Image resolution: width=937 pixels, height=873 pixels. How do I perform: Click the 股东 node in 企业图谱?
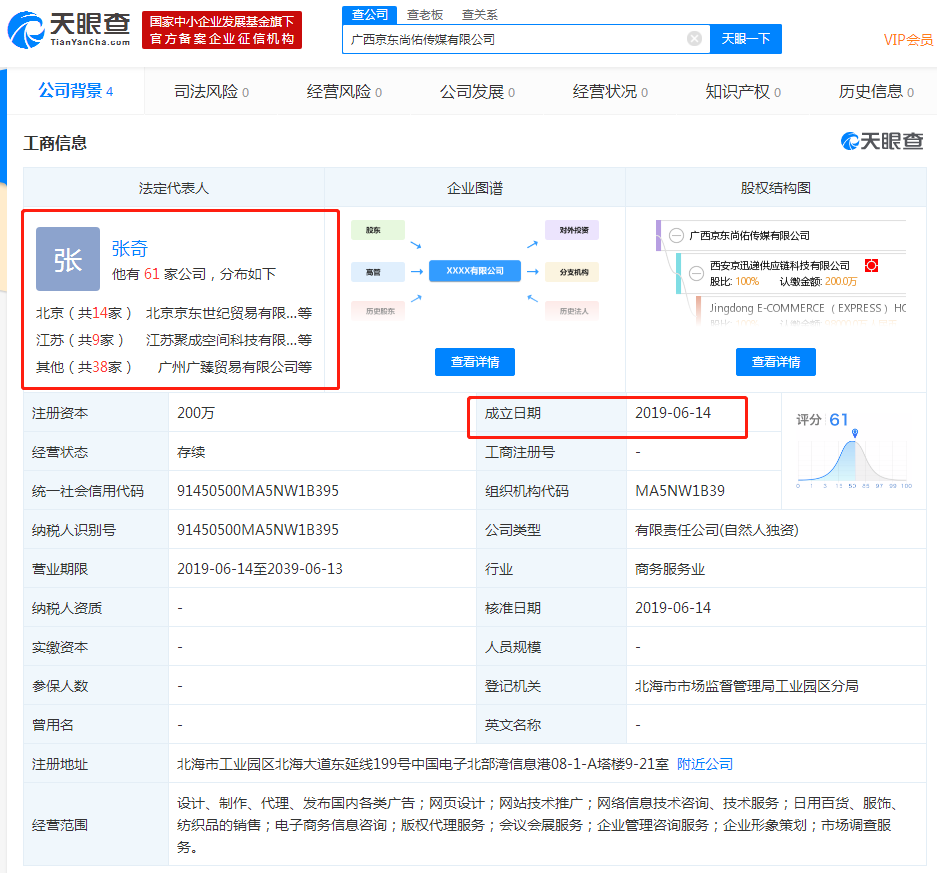tap(377, 230)
